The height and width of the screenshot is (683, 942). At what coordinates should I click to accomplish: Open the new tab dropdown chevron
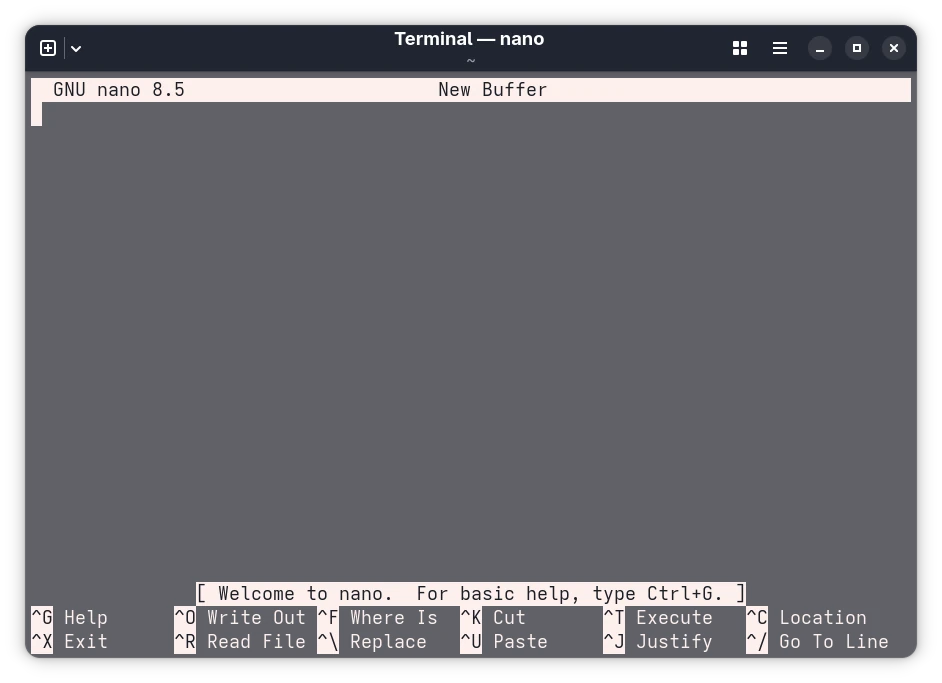76,48
